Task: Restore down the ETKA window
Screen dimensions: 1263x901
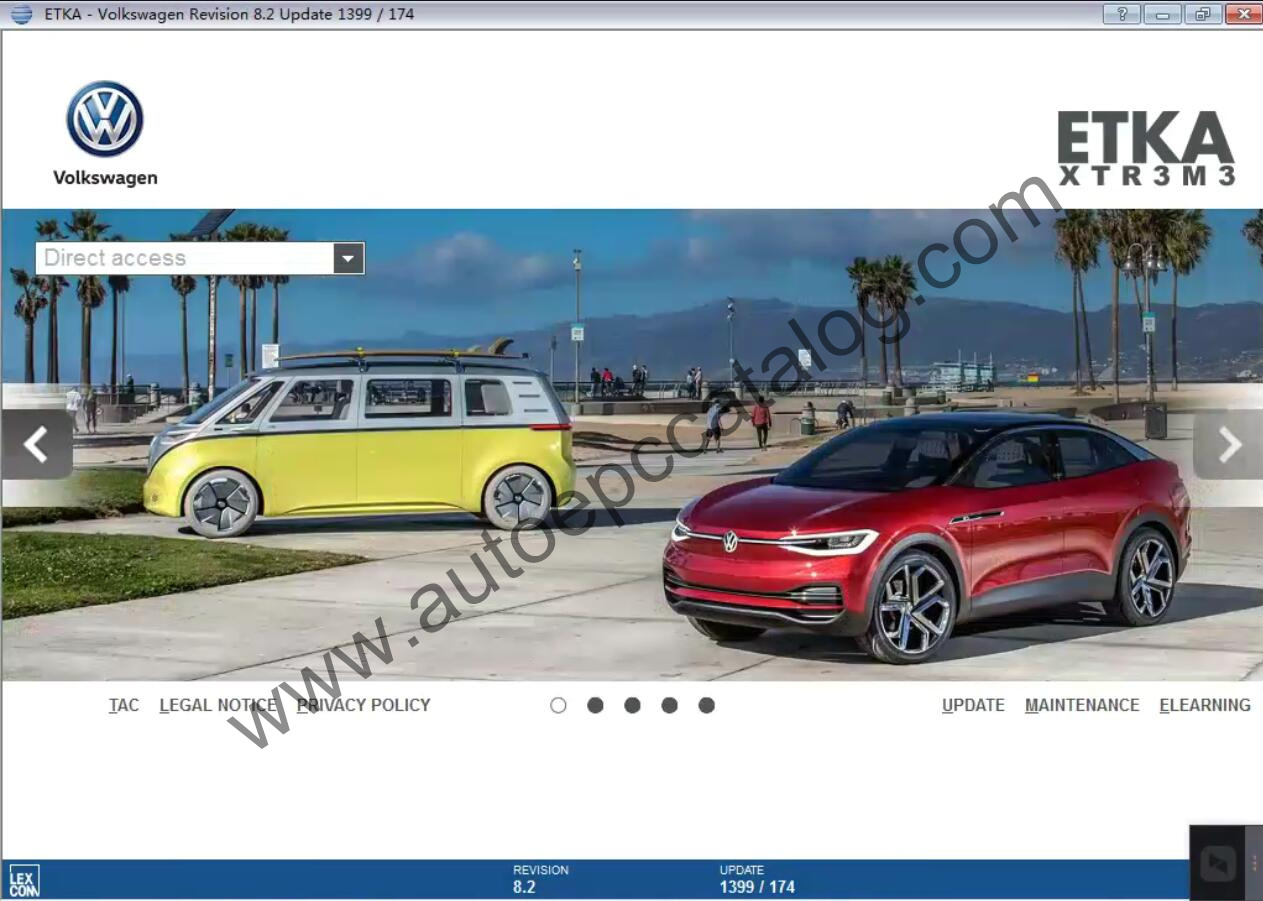Action: (x=1202, y=14)
